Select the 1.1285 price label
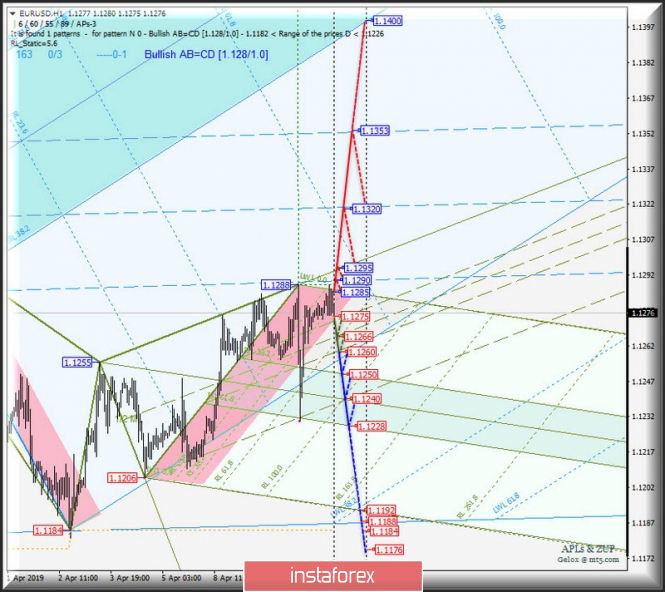This screenshot has width=665, height=592. [355, 292]
